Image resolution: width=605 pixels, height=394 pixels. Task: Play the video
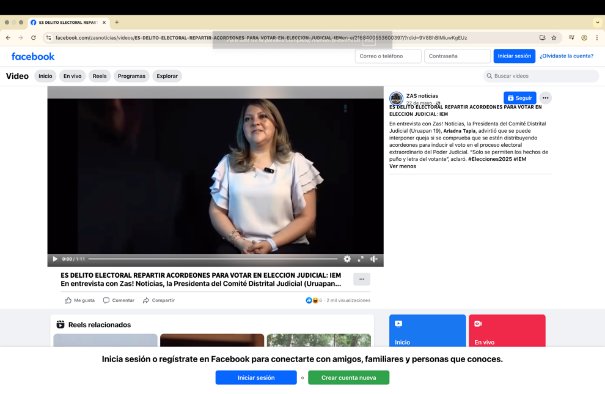[55, 259]
